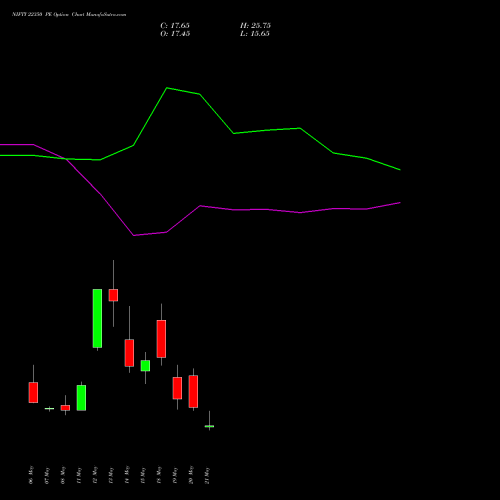
Task: Click the "08 May" date axis label
Action: tap(63, 475)
